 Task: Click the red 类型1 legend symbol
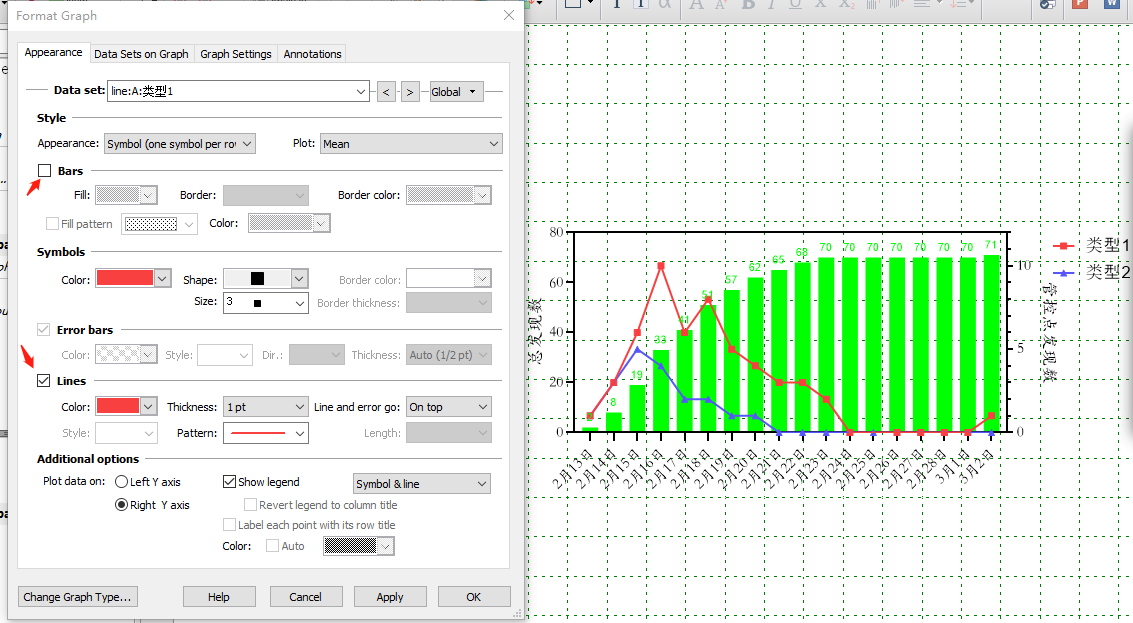[1066, 246]
